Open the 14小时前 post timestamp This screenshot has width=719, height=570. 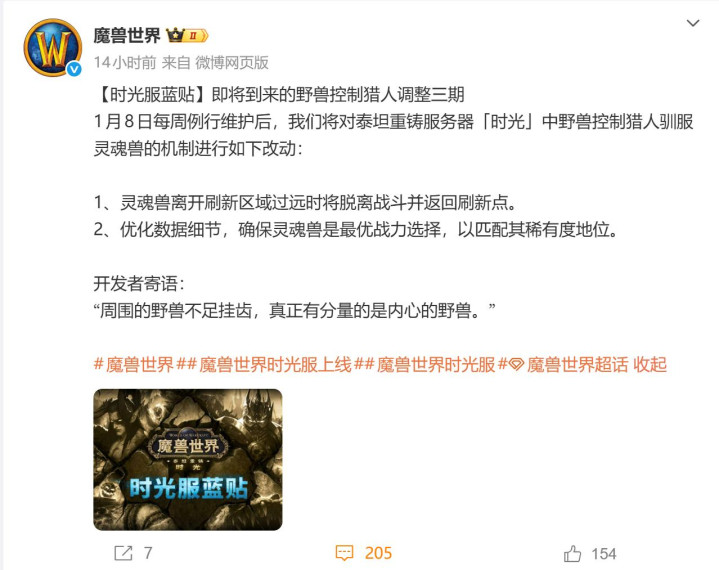point(125,62)
